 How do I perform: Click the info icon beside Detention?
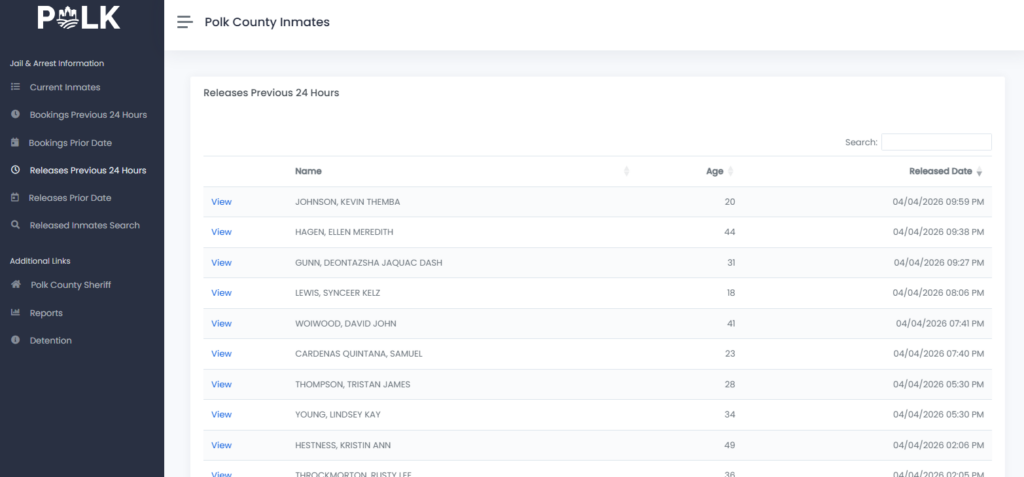pos(15,341)
